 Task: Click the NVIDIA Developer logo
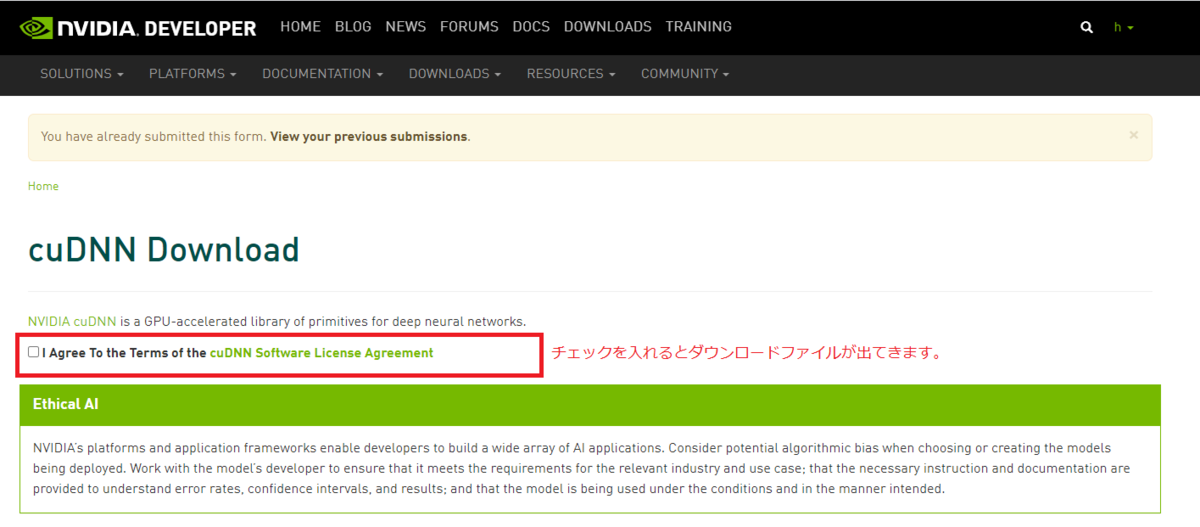138,28
